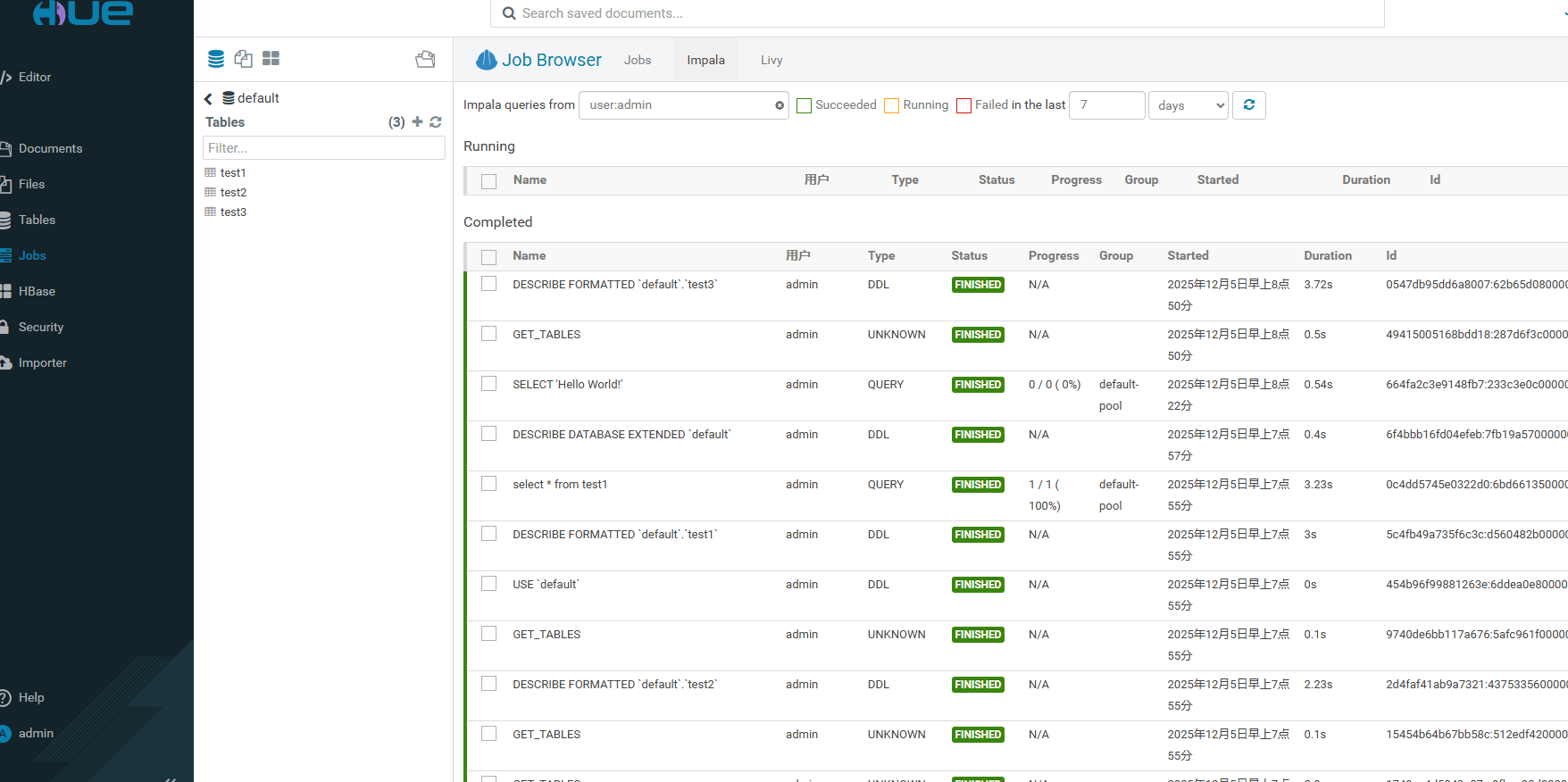Switch to the Jobs tab
The image size is (1568, 782).
[x=638, y=61]
